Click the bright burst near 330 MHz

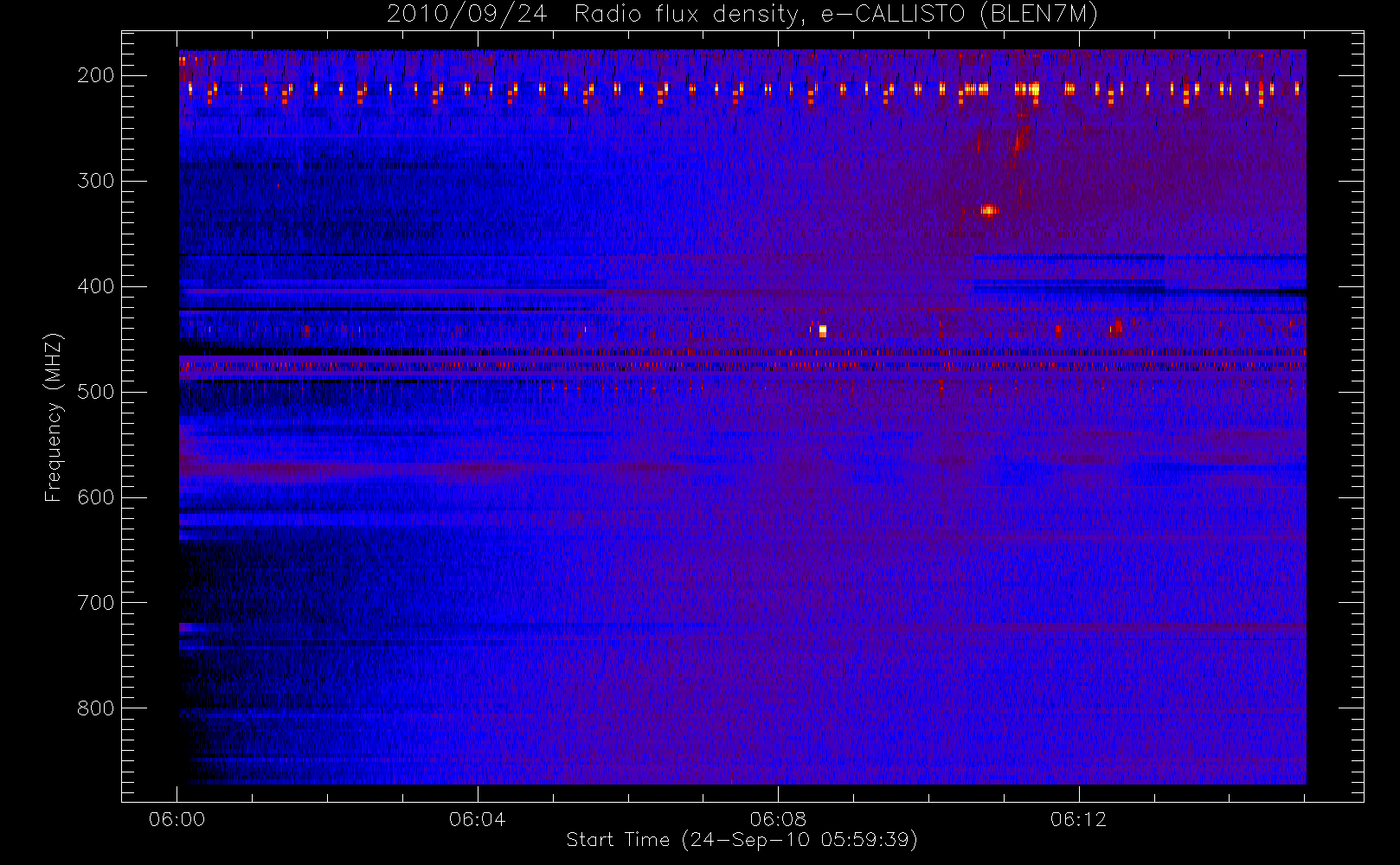[x=988, y=210]
